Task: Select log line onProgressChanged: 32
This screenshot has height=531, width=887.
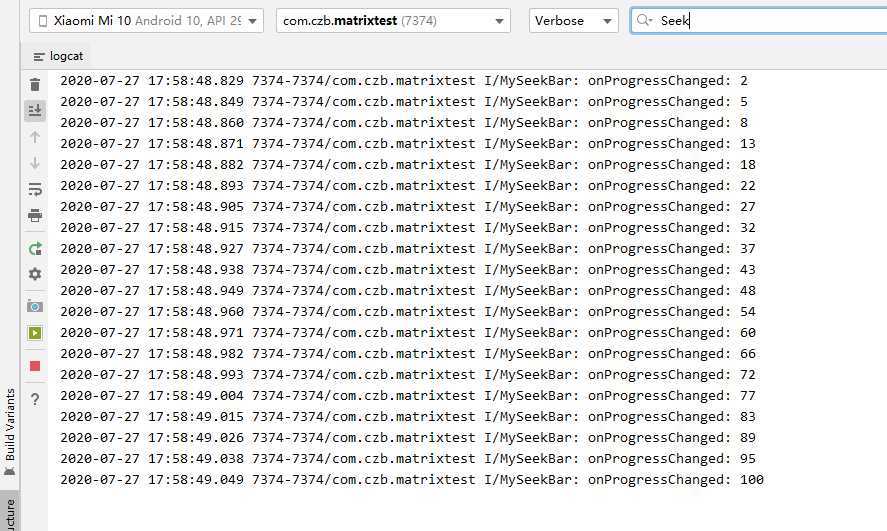Action: pos(408,227)
